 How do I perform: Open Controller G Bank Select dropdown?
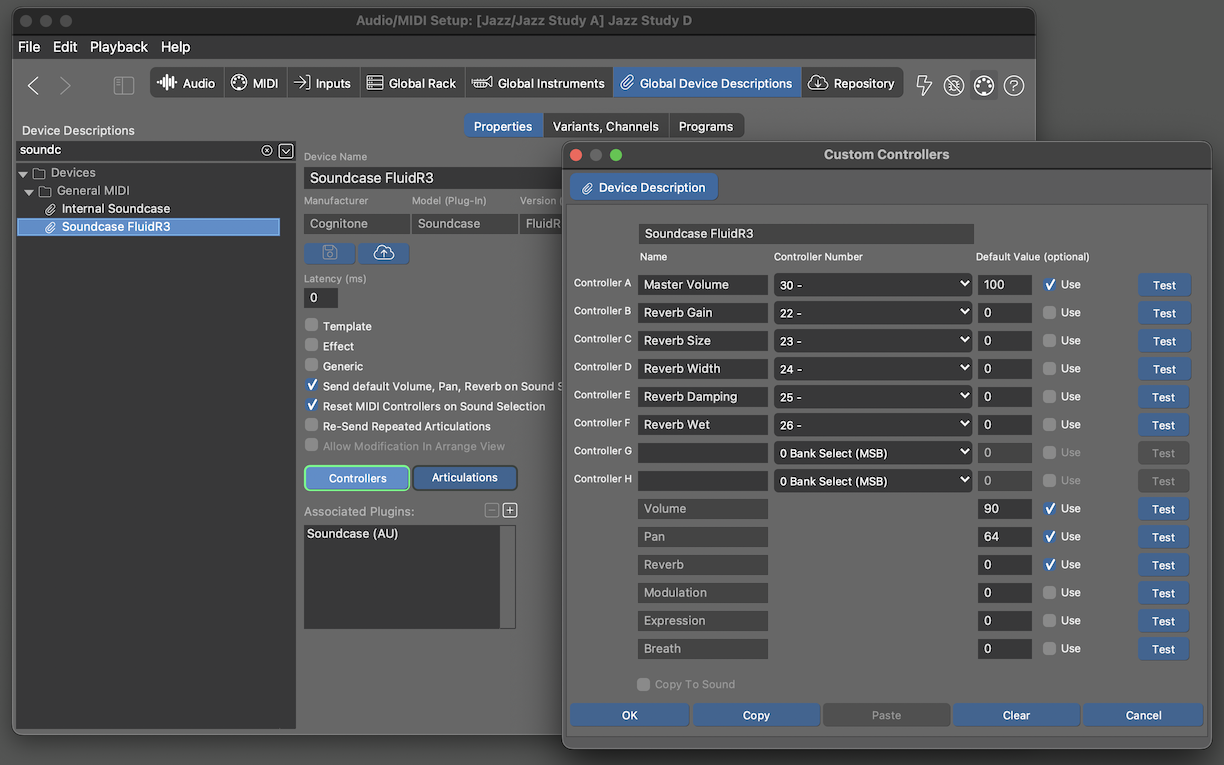click(873, 453)
